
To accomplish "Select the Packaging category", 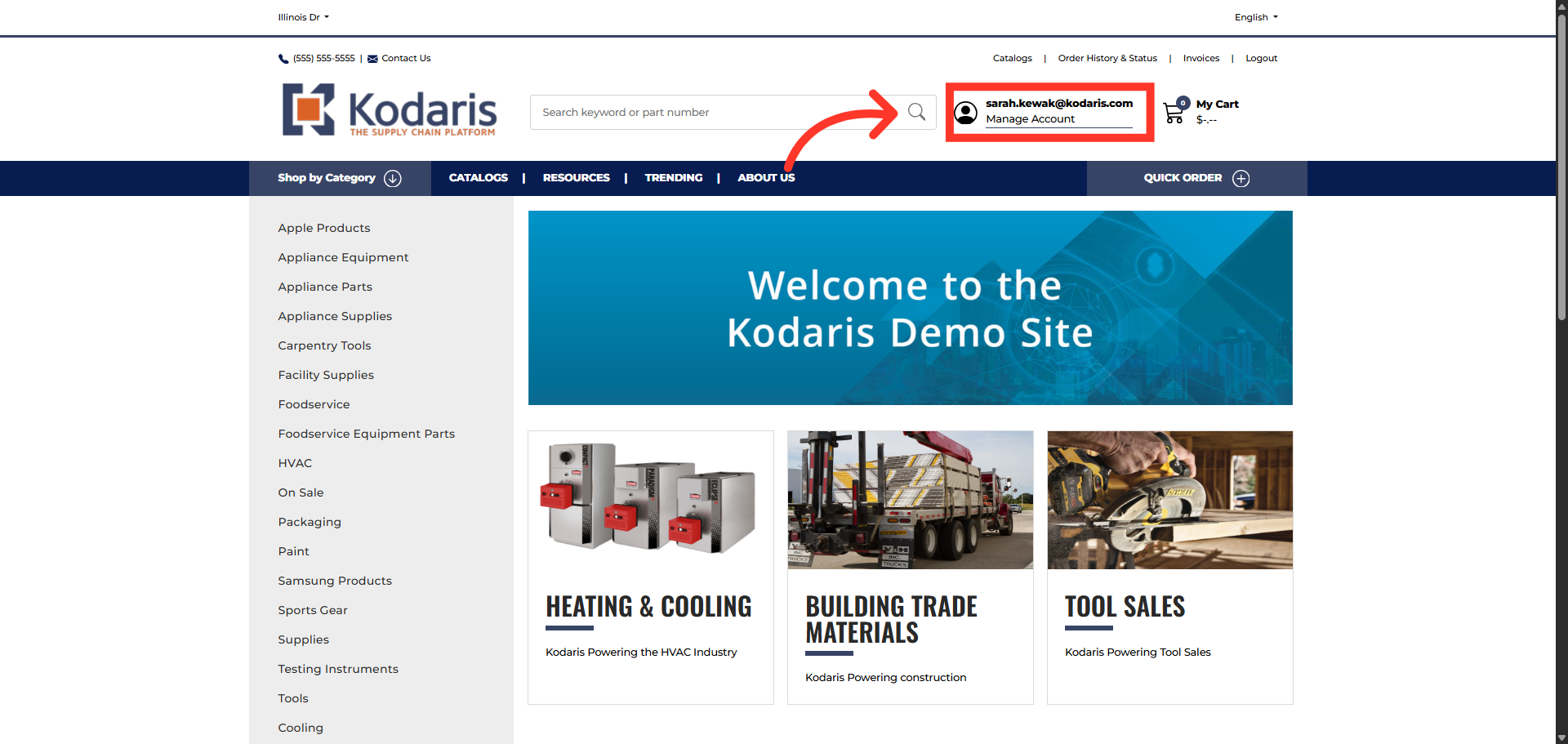I will click(x=310, y=522).
